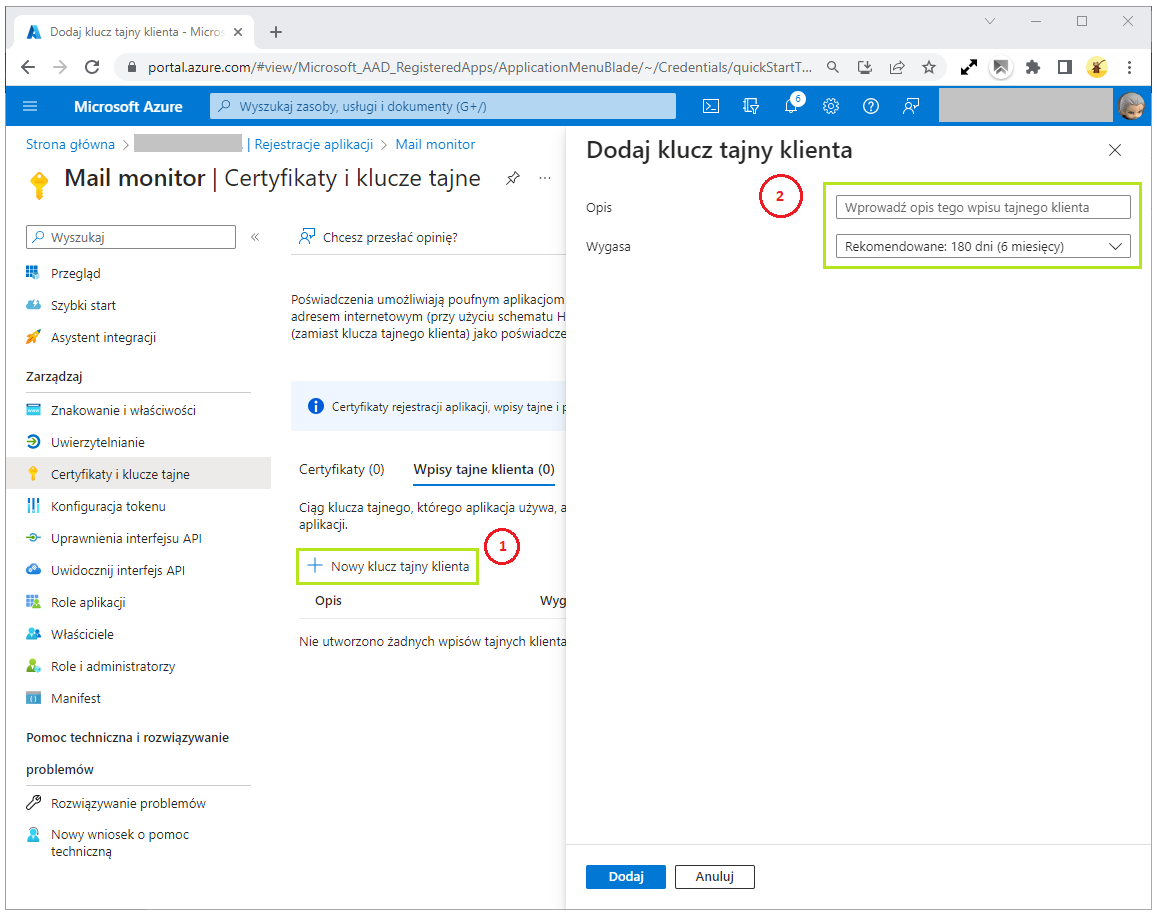This screenshot has width=1157, height=916.
Task: Click the help question mark icon
Action: [870, 106]
